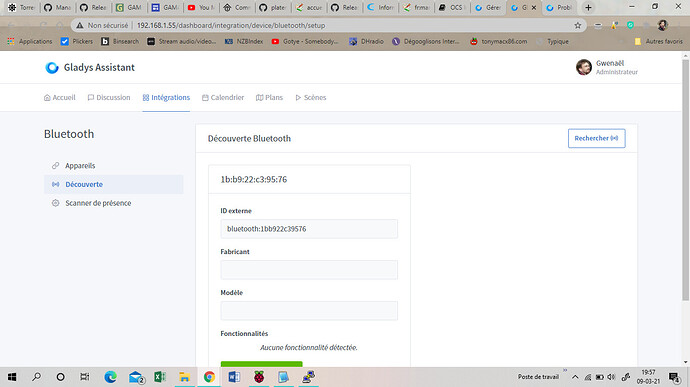Viewport: 690px width, 387px height.
Task: Switch to Chrome on the taskbar
Action: 209,377
